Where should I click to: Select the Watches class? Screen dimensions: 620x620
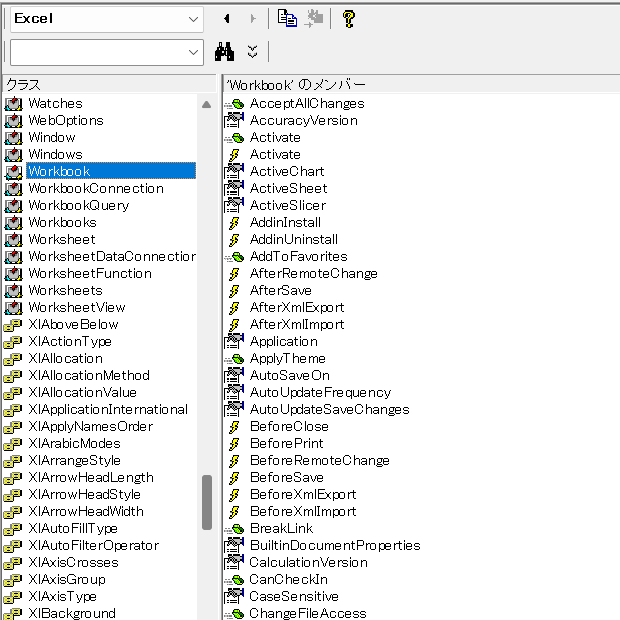55,104
